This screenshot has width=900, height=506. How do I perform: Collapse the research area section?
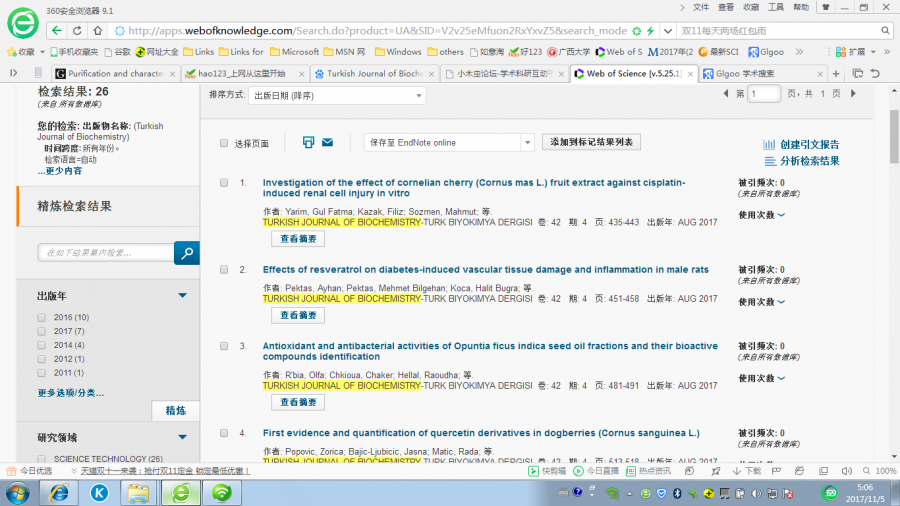coord(183,437)
